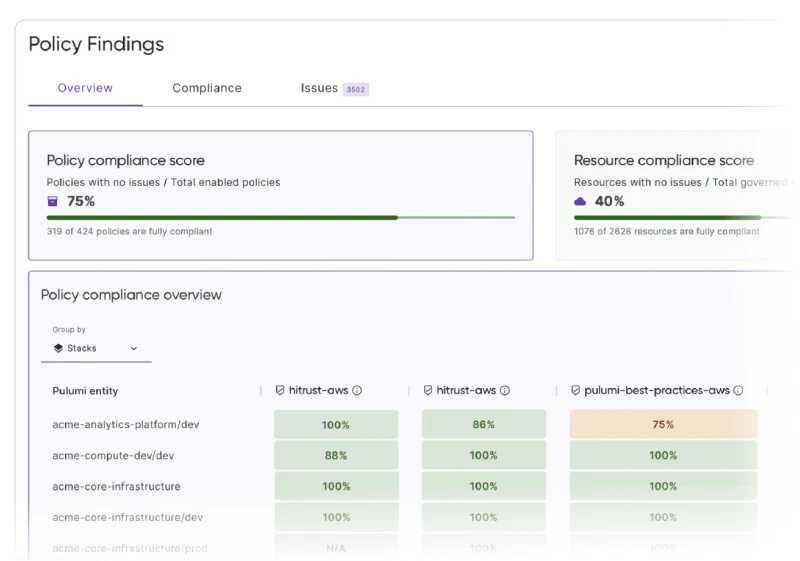Click the 88% cell for acme-compute-dev/dev
Viewport: 800px width, 561px height.
pos(336,455)
